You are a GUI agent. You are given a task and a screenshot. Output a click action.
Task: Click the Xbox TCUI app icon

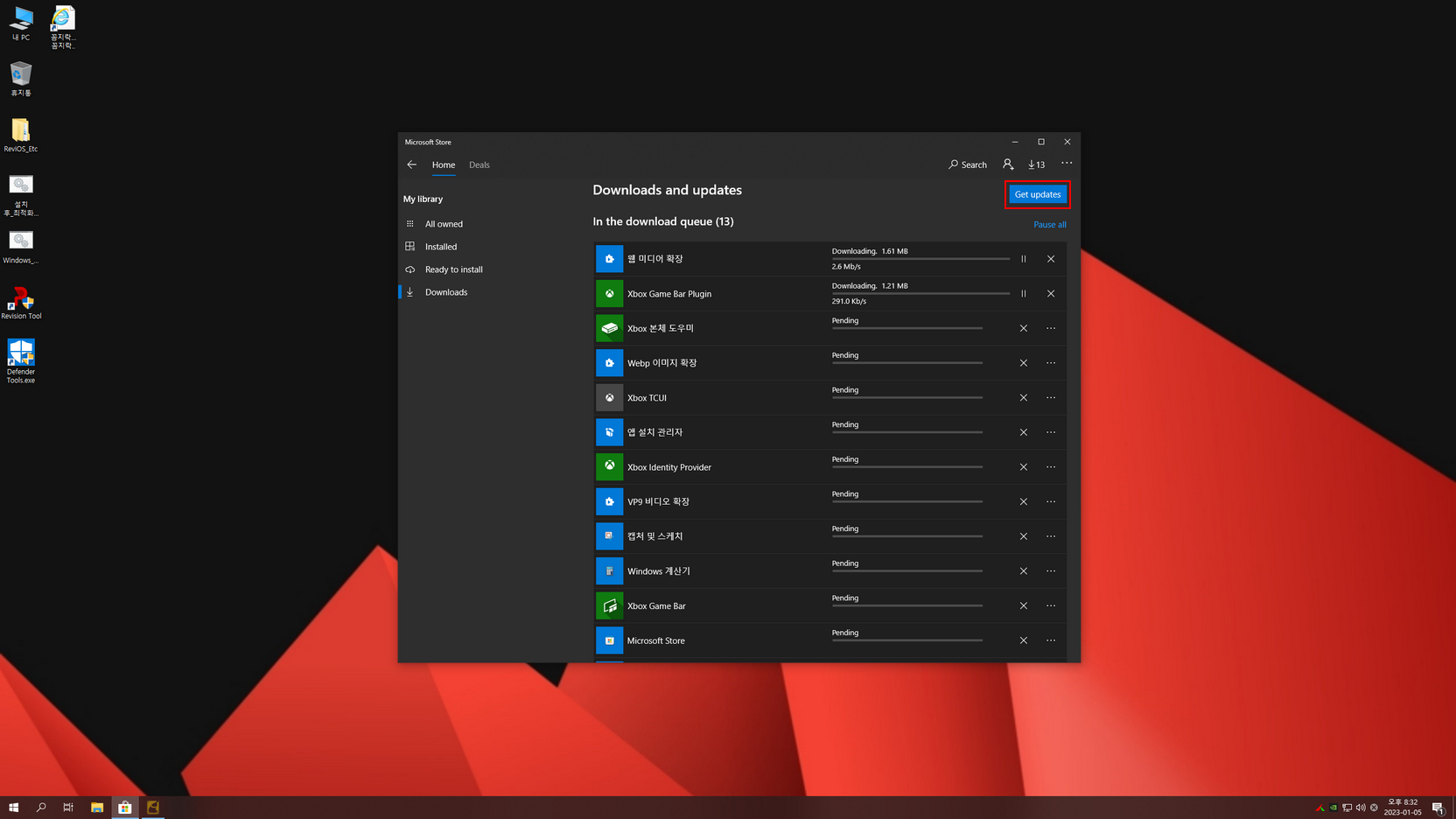610,398
